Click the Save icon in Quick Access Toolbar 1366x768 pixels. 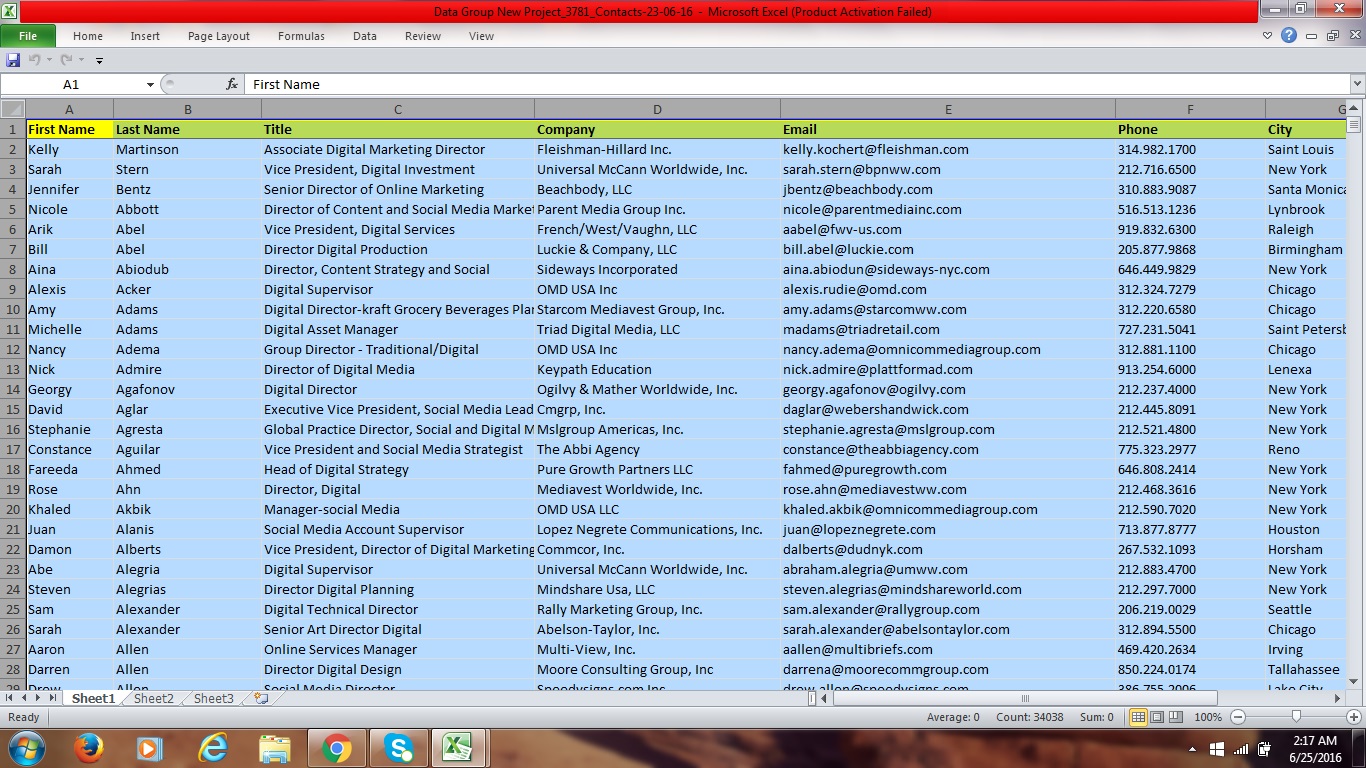[13, 60]
